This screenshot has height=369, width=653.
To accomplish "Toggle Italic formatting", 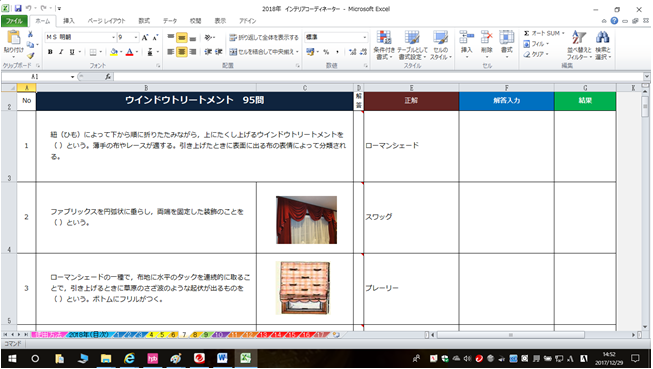I will [61, 52].
